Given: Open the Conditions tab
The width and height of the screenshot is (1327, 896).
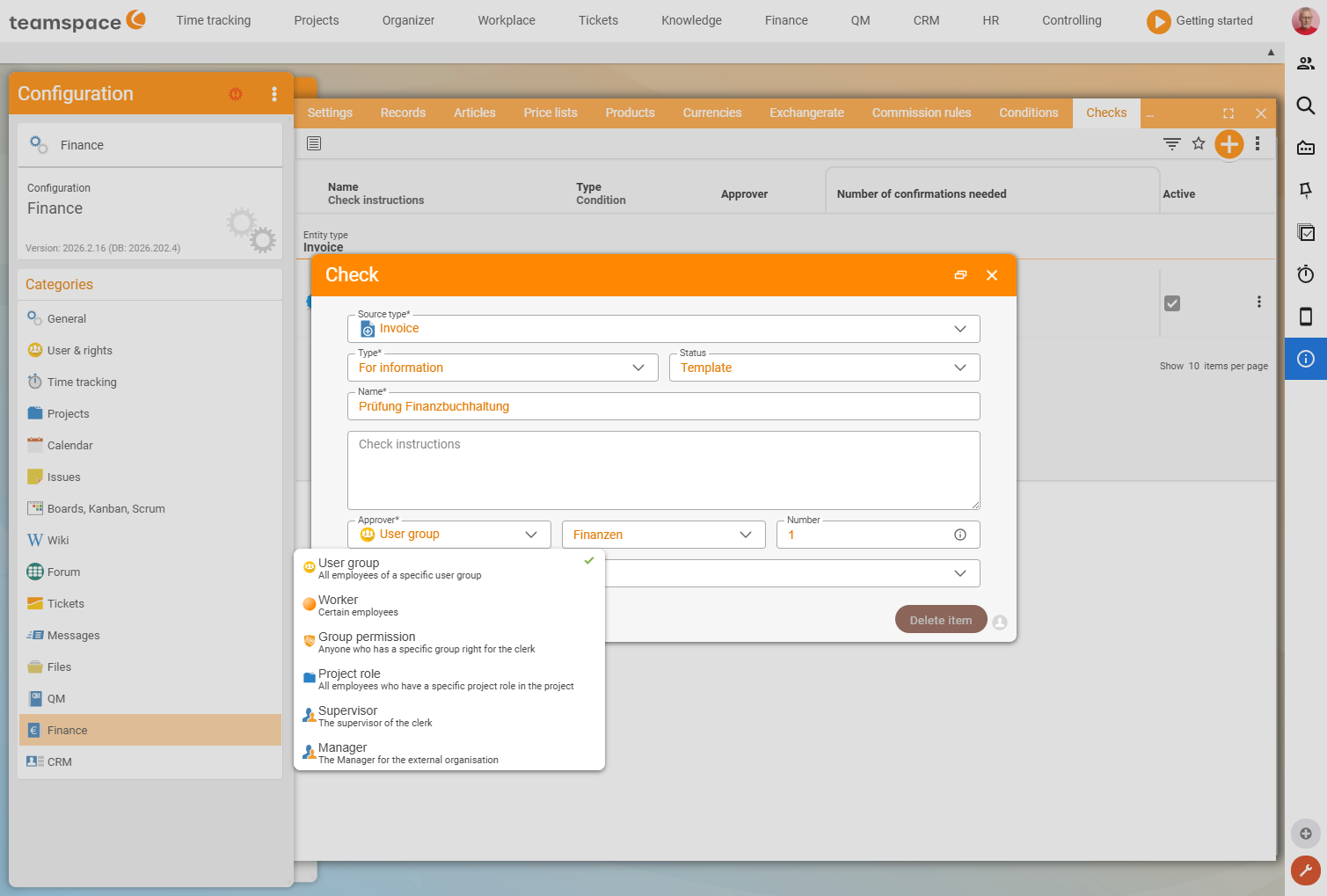Looking at the screenshot, I should 1028,113.
